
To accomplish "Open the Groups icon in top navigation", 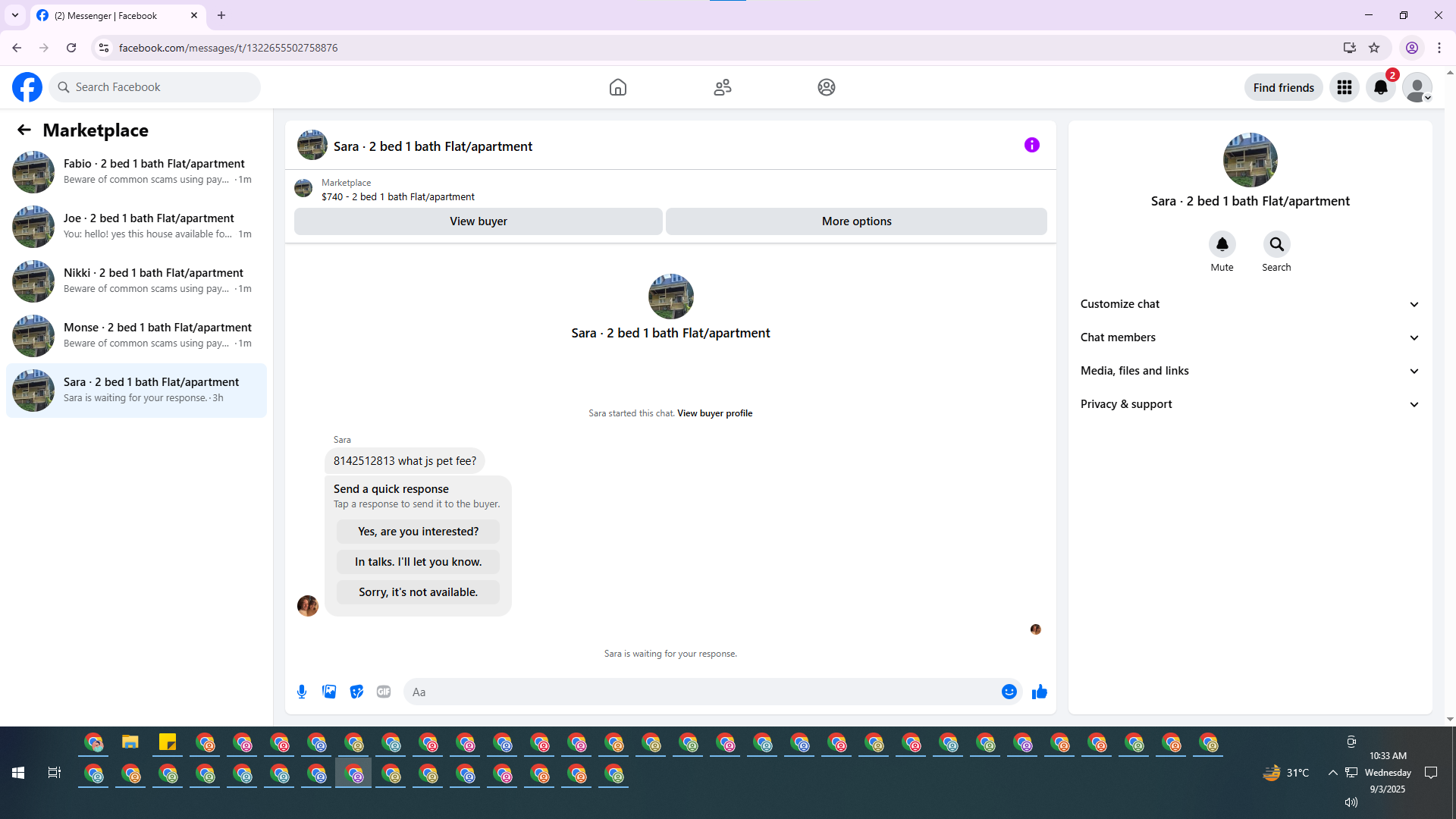I will tap(827, 87).
